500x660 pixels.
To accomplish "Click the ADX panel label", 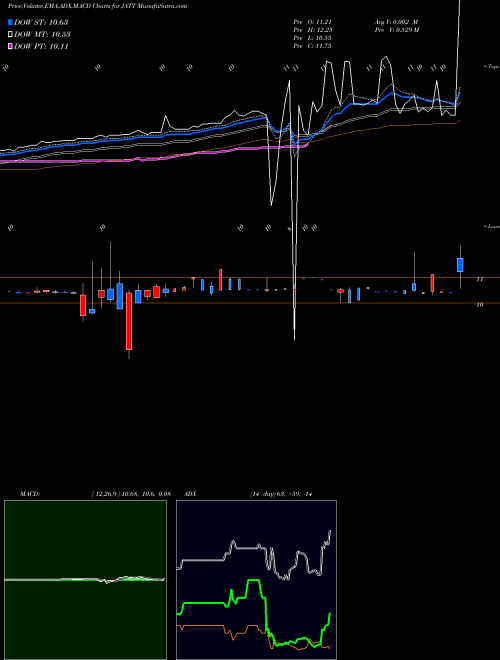I will click(x=191, y=494).
